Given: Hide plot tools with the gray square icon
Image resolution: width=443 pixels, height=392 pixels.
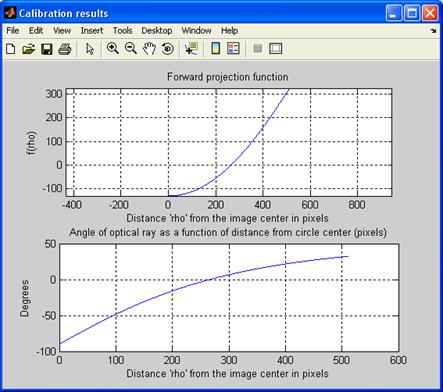Looking at the screenshot, I should [258, 49].
